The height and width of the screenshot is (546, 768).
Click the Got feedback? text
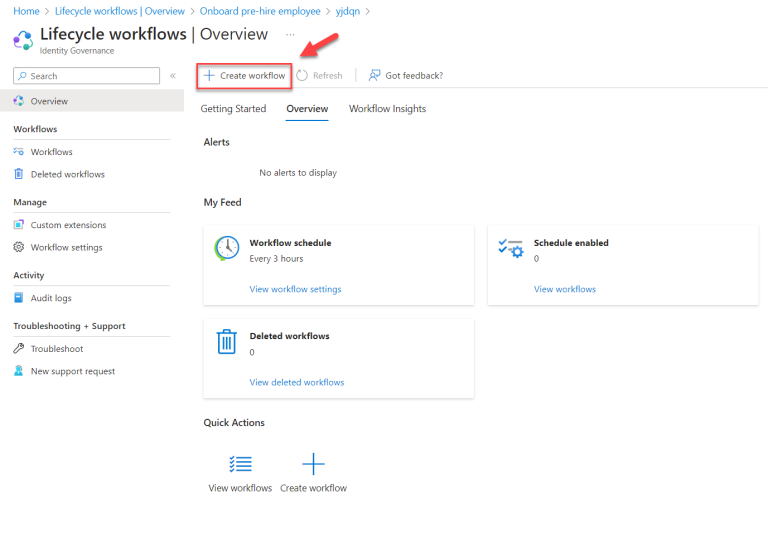pyautogui.click(x=414, y=76)
